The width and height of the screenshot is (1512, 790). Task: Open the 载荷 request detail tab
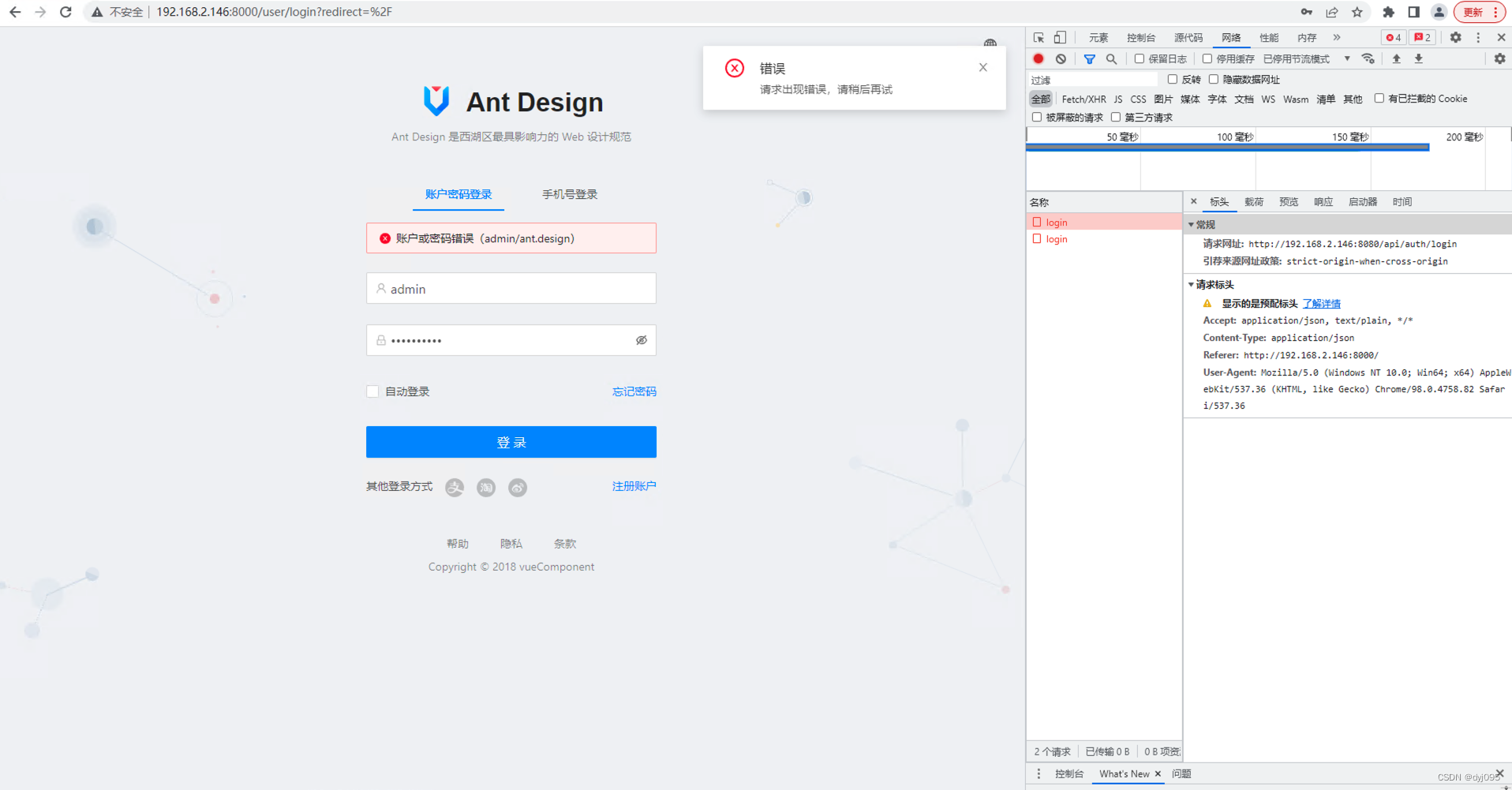[x=1254, y=201]
